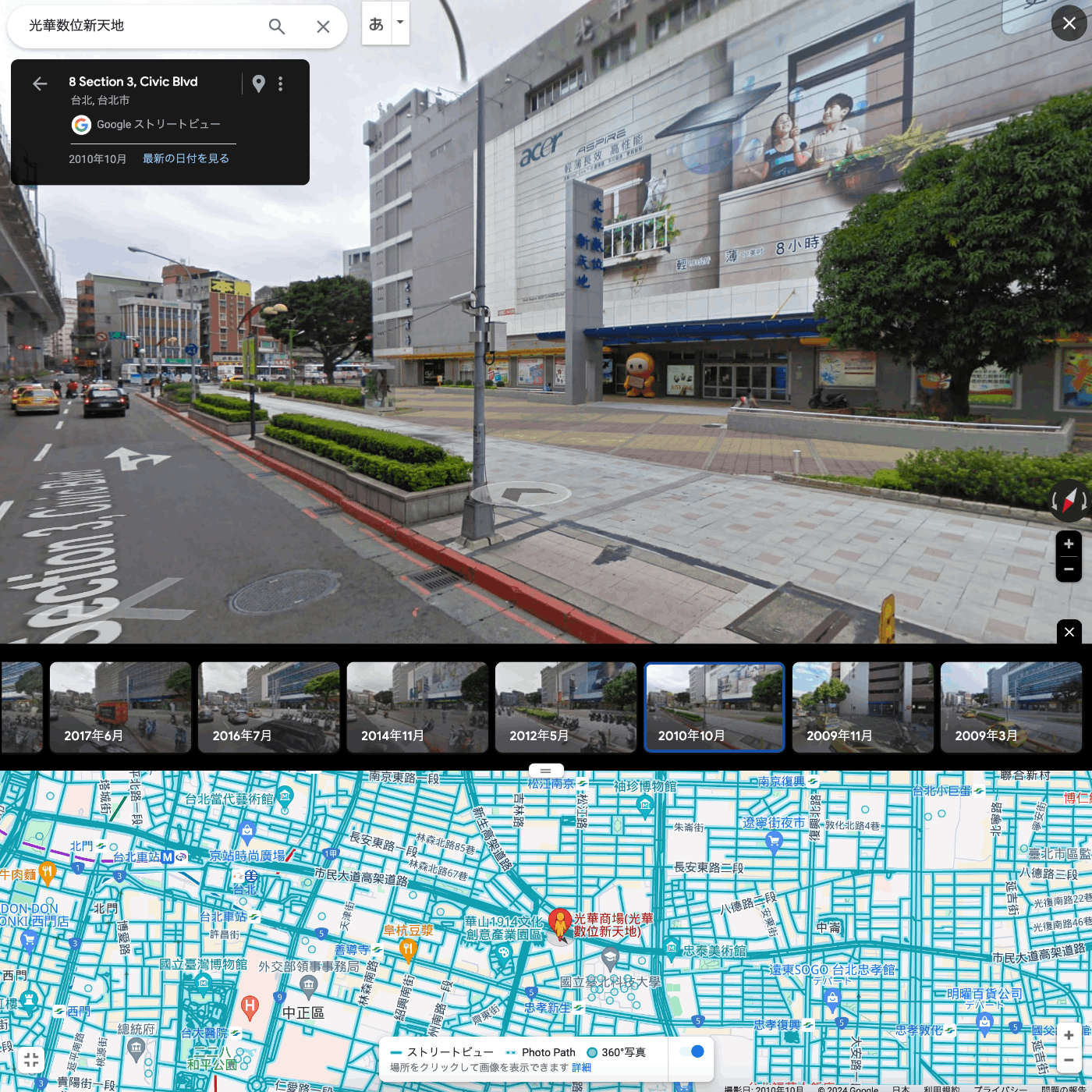Select the 2014年11月 thumbnail
The height and width of the screenshot is (1092, 1092).
pos(417,707)
